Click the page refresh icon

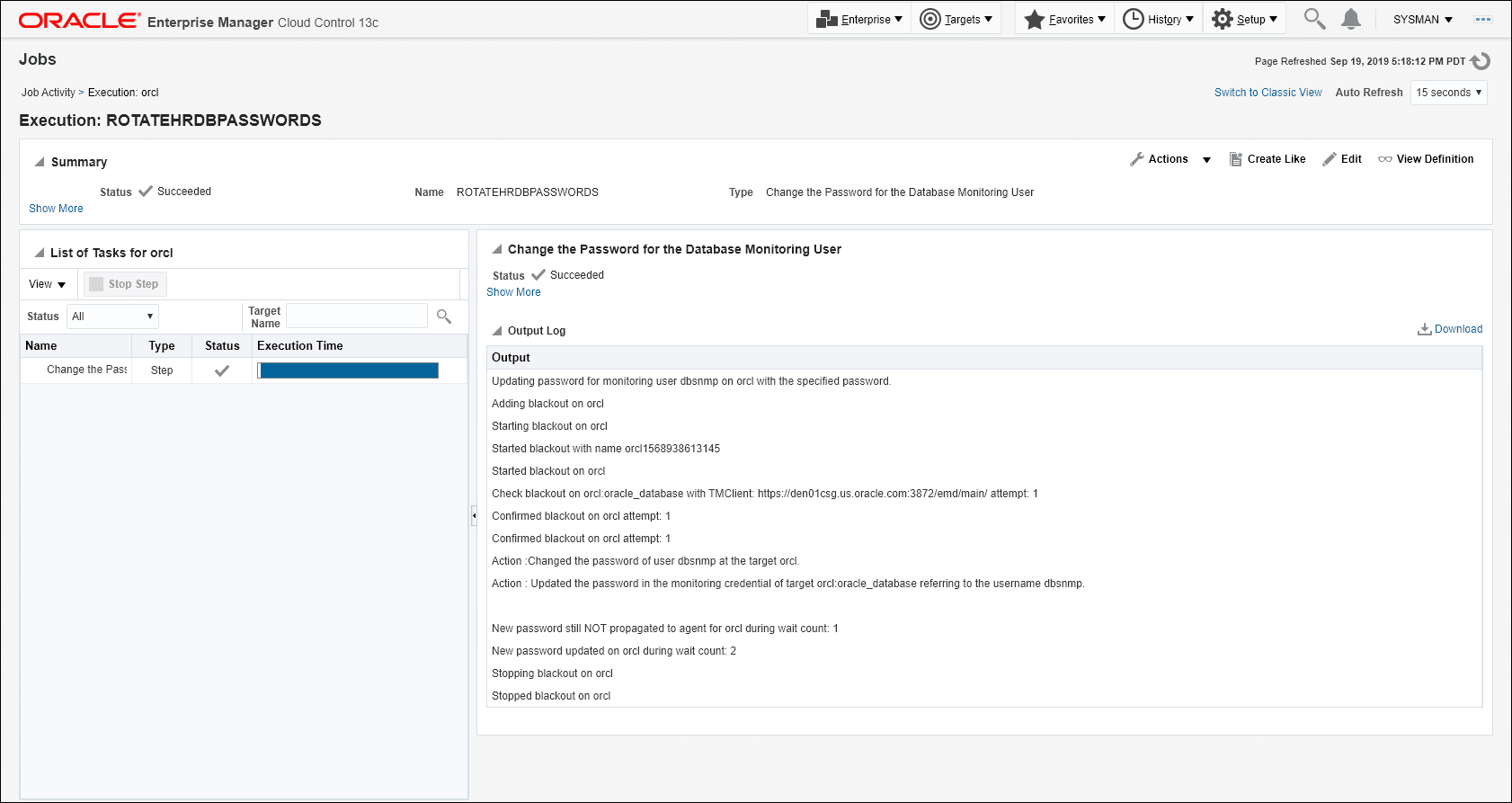[x=1481, y=61]
